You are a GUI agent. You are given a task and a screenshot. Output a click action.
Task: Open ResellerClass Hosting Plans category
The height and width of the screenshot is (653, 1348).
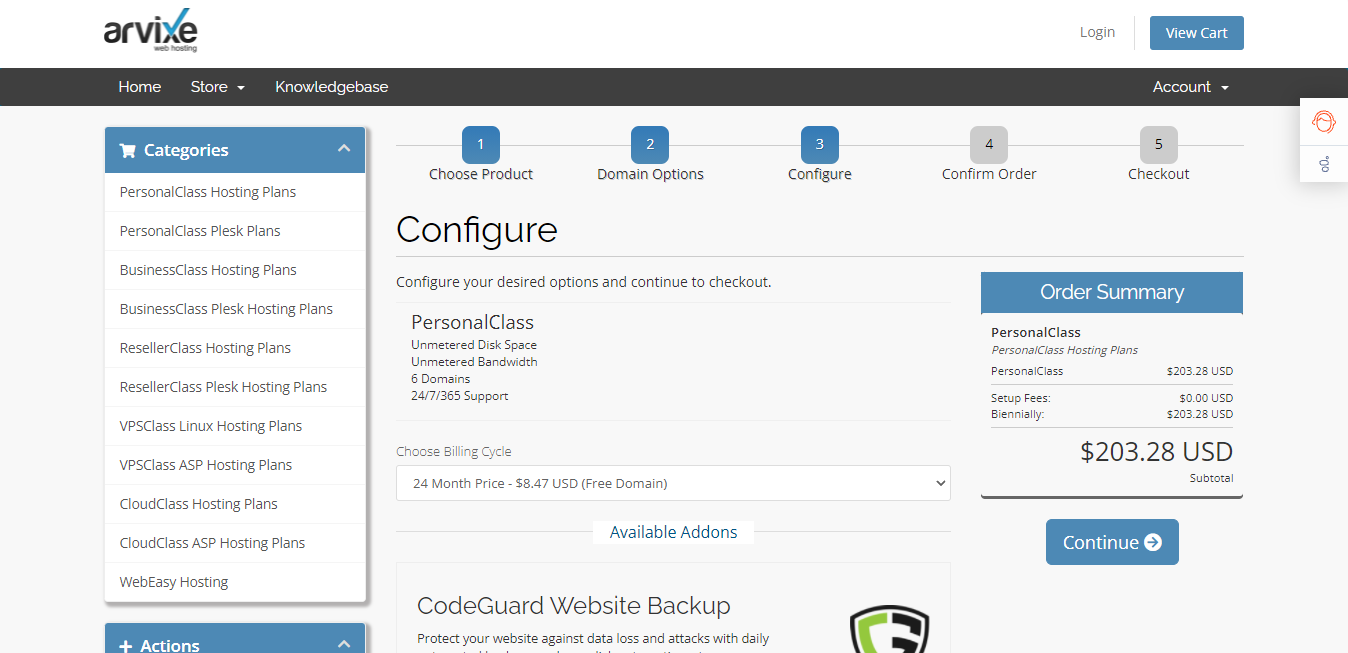point(235,348)
